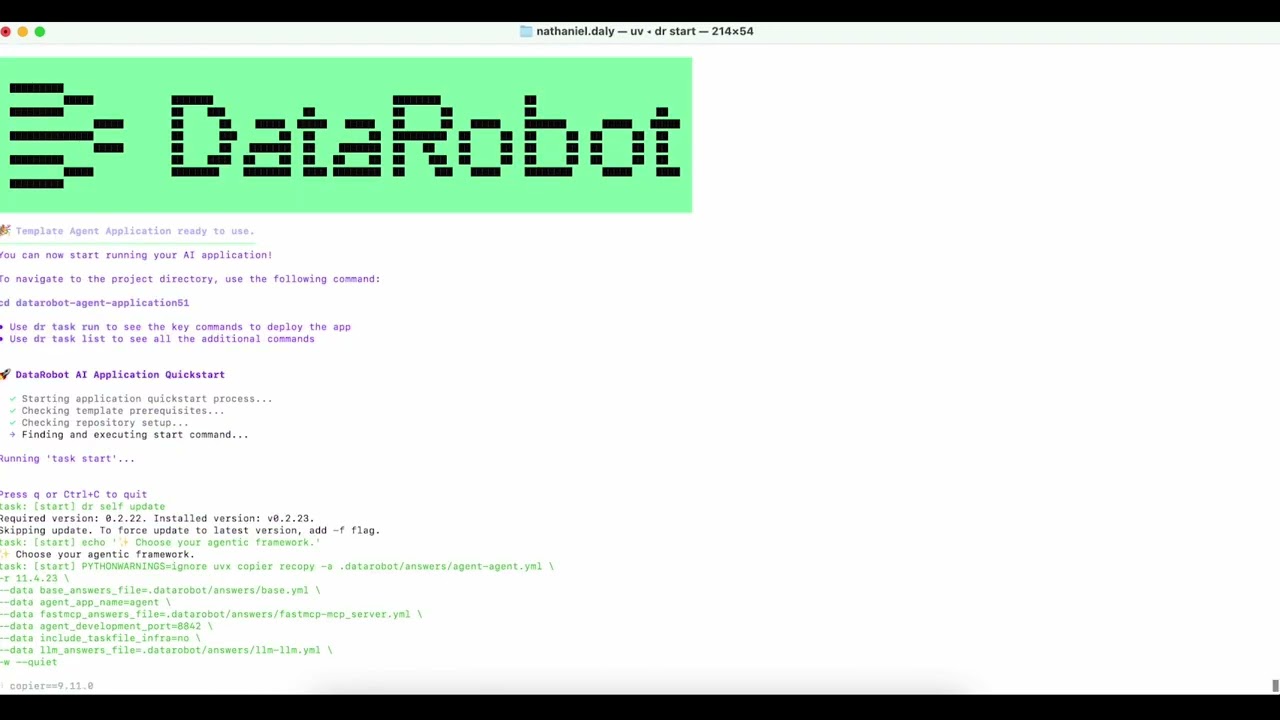Click '--data agent_development_port=8842' line

(x=107, y=627)
